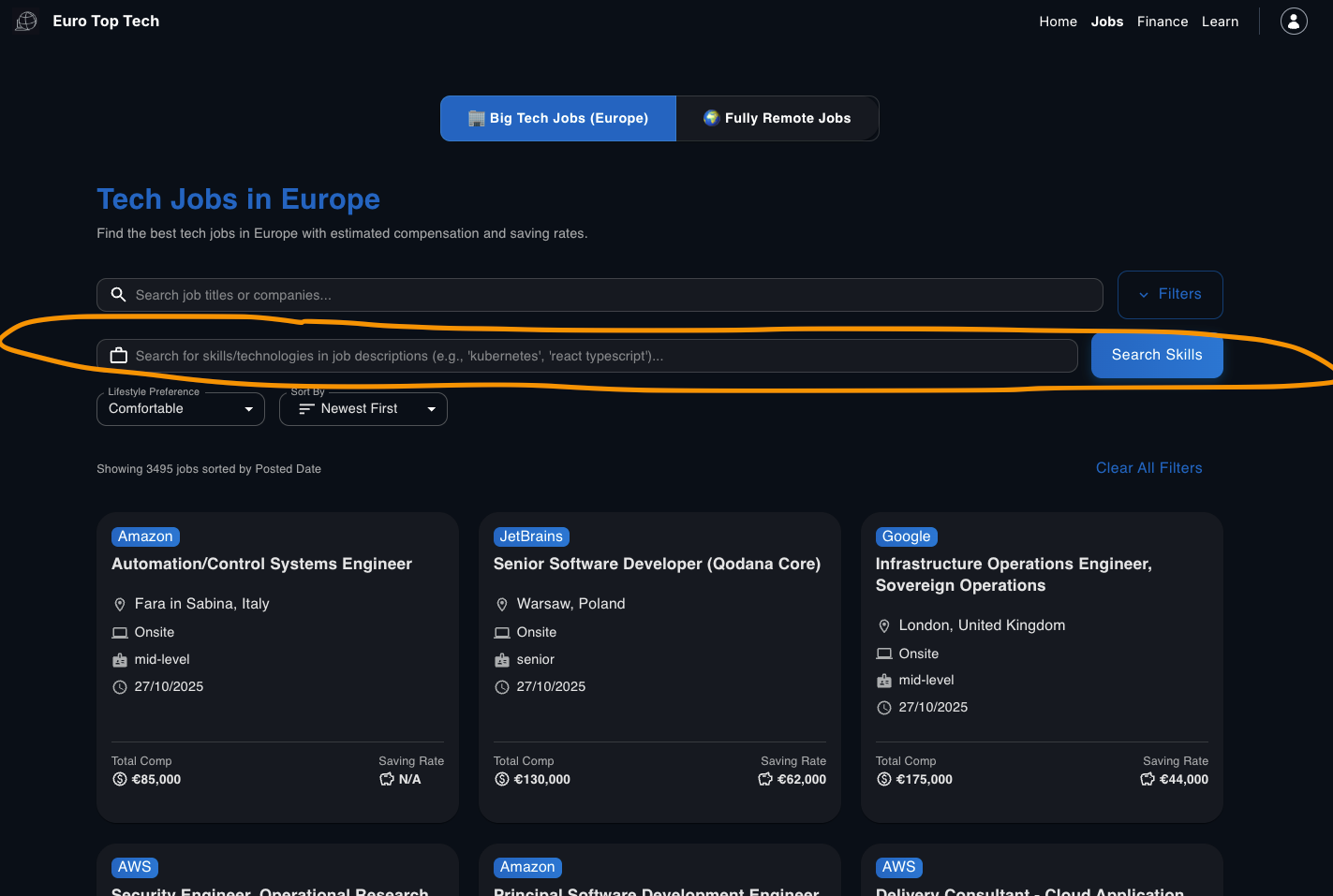Click the Euro Top Tech brand name
This screenshot has height=896, width=1333.
pyautogui.click(x=106, y=21)
